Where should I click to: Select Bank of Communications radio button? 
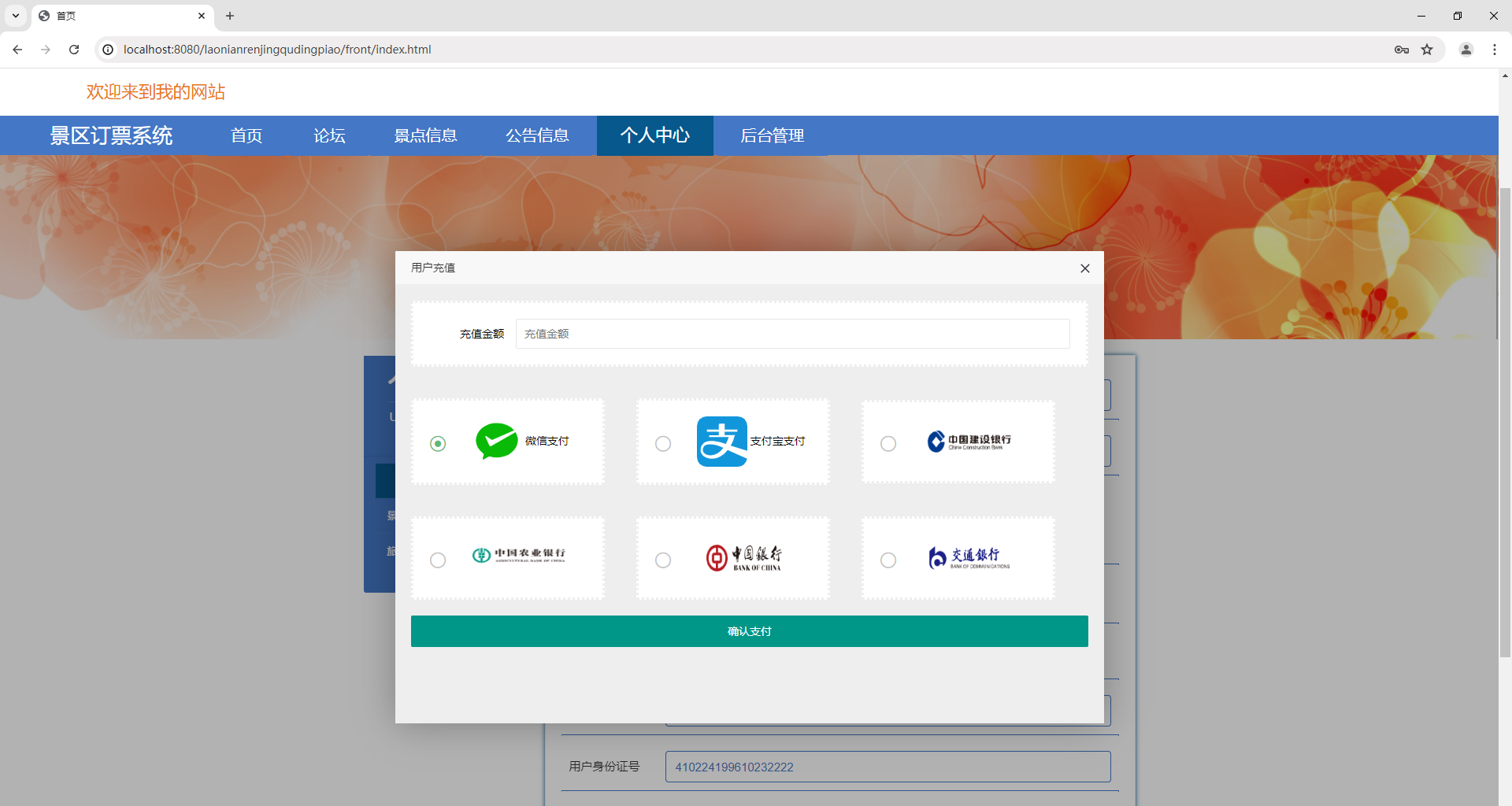(888, 560)
